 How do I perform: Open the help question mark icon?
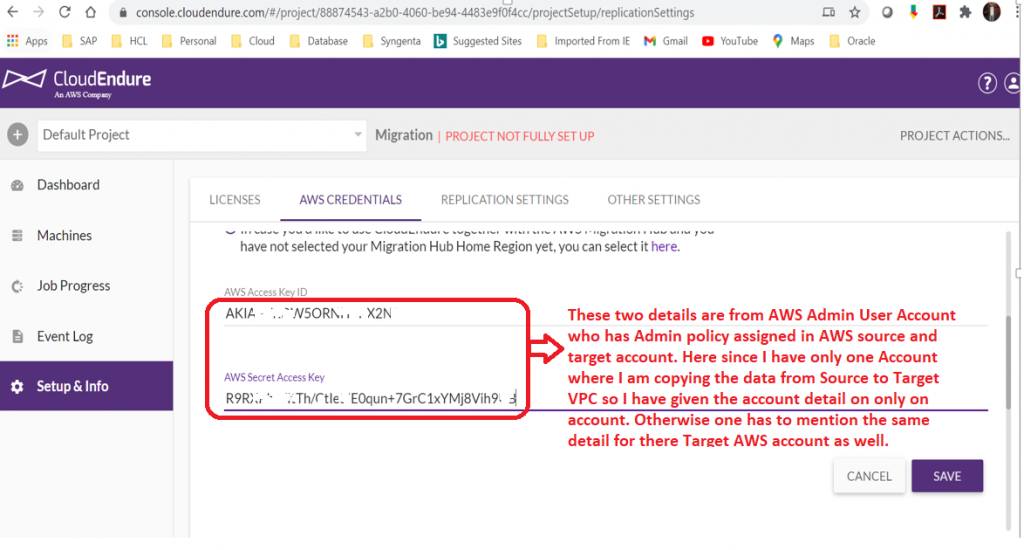coord(987,83)
